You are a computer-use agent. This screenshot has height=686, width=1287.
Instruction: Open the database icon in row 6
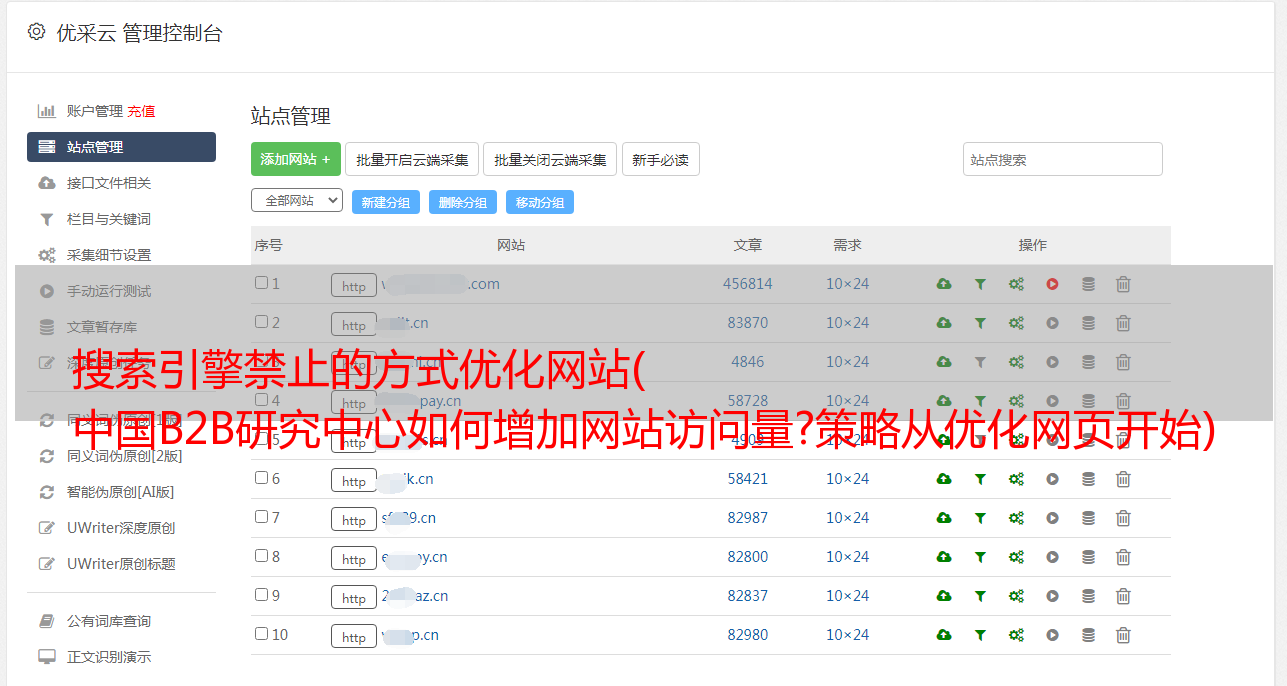(1088, 479)
